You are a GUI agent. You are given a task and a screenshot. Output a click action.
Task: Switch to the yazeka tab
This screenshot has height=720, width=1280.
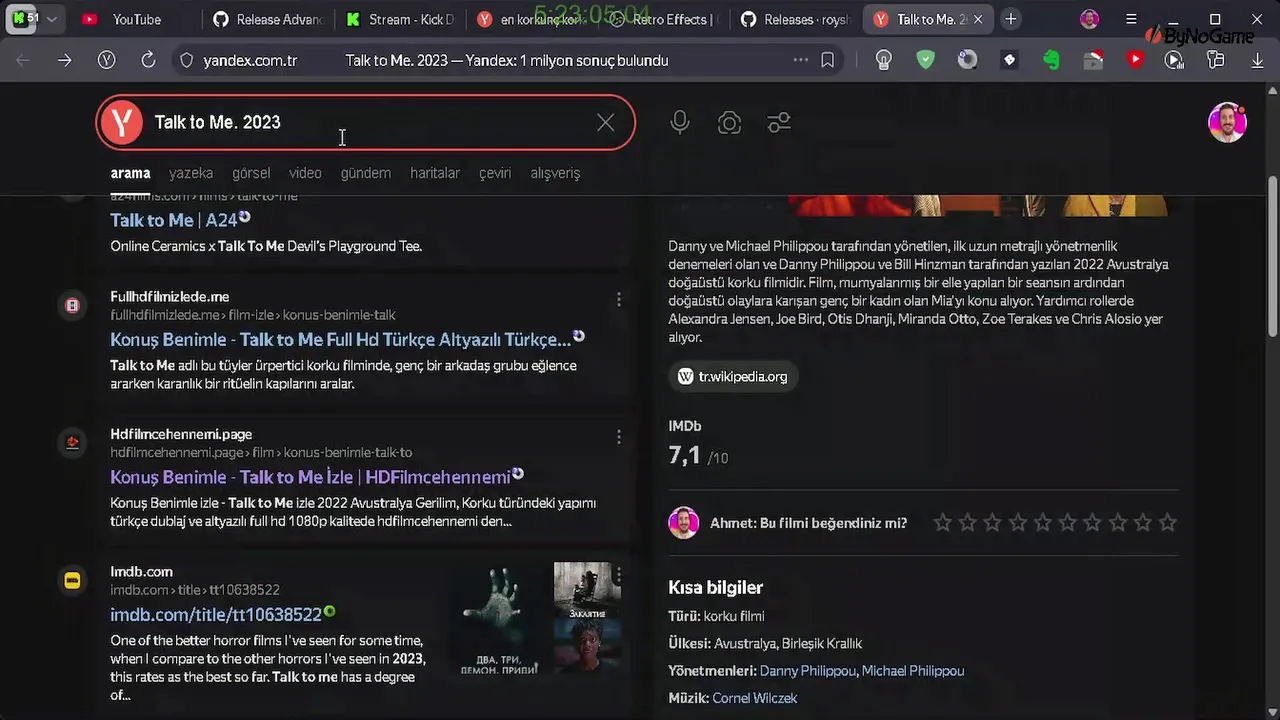[191, 173]
